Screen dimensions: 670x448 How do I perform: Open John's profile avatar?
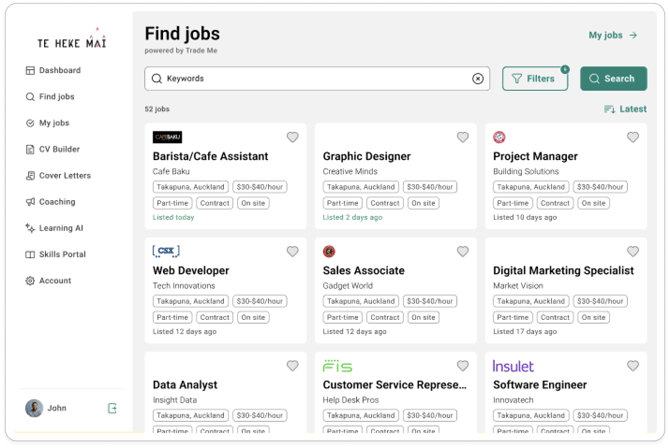click(34, 408)
